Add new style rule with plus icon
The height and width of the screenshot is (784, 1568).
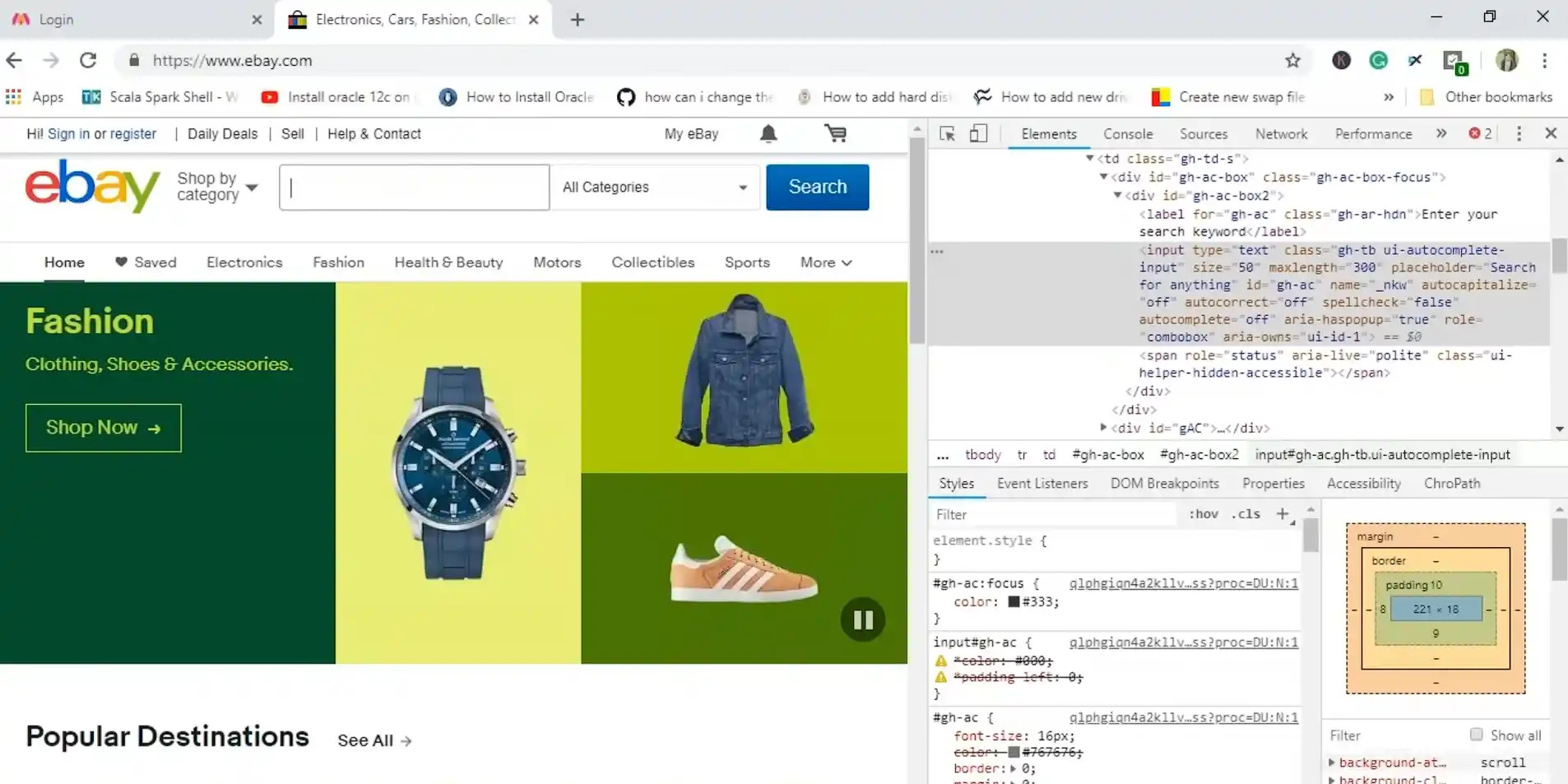click(x=1283, y=514)
